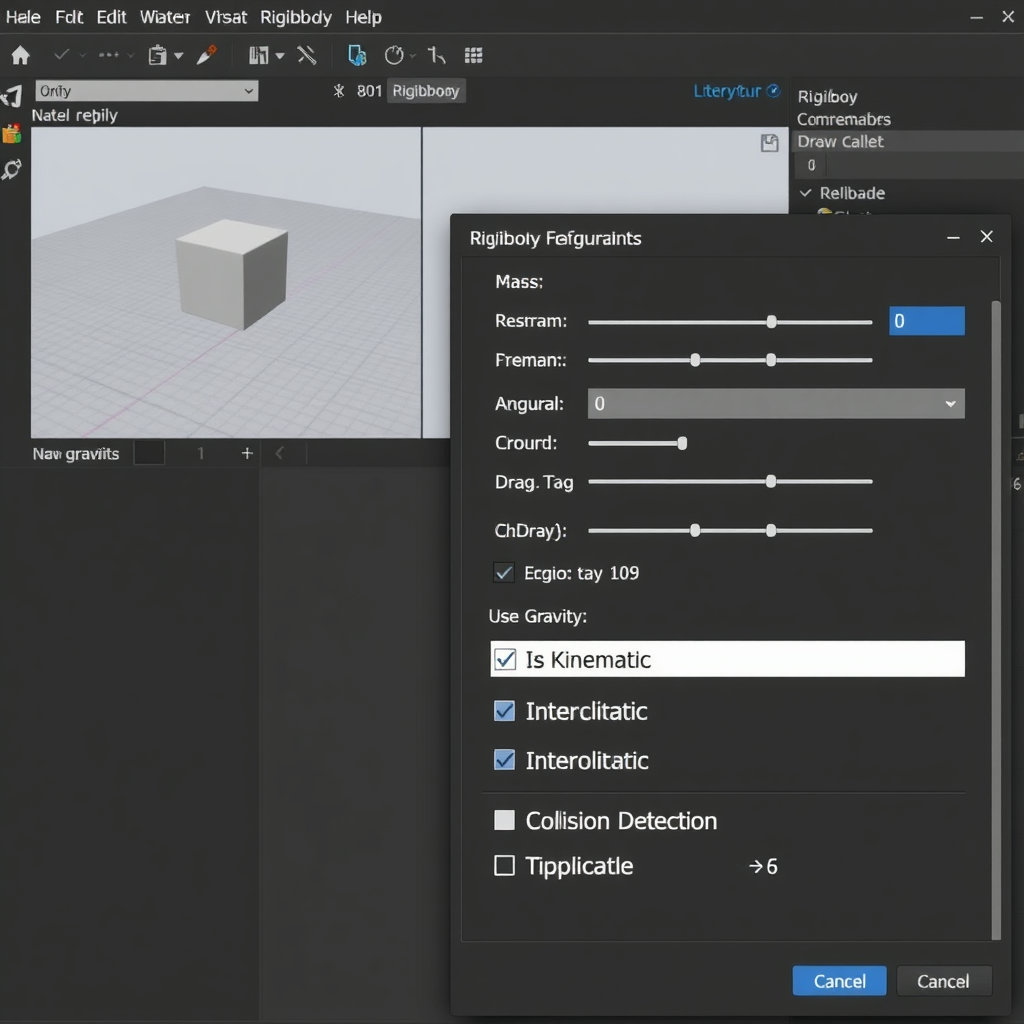The height and width of the screenshot is (1024, 1024).
Task: Click the Literytur link
Action: (x=727, y=91)
